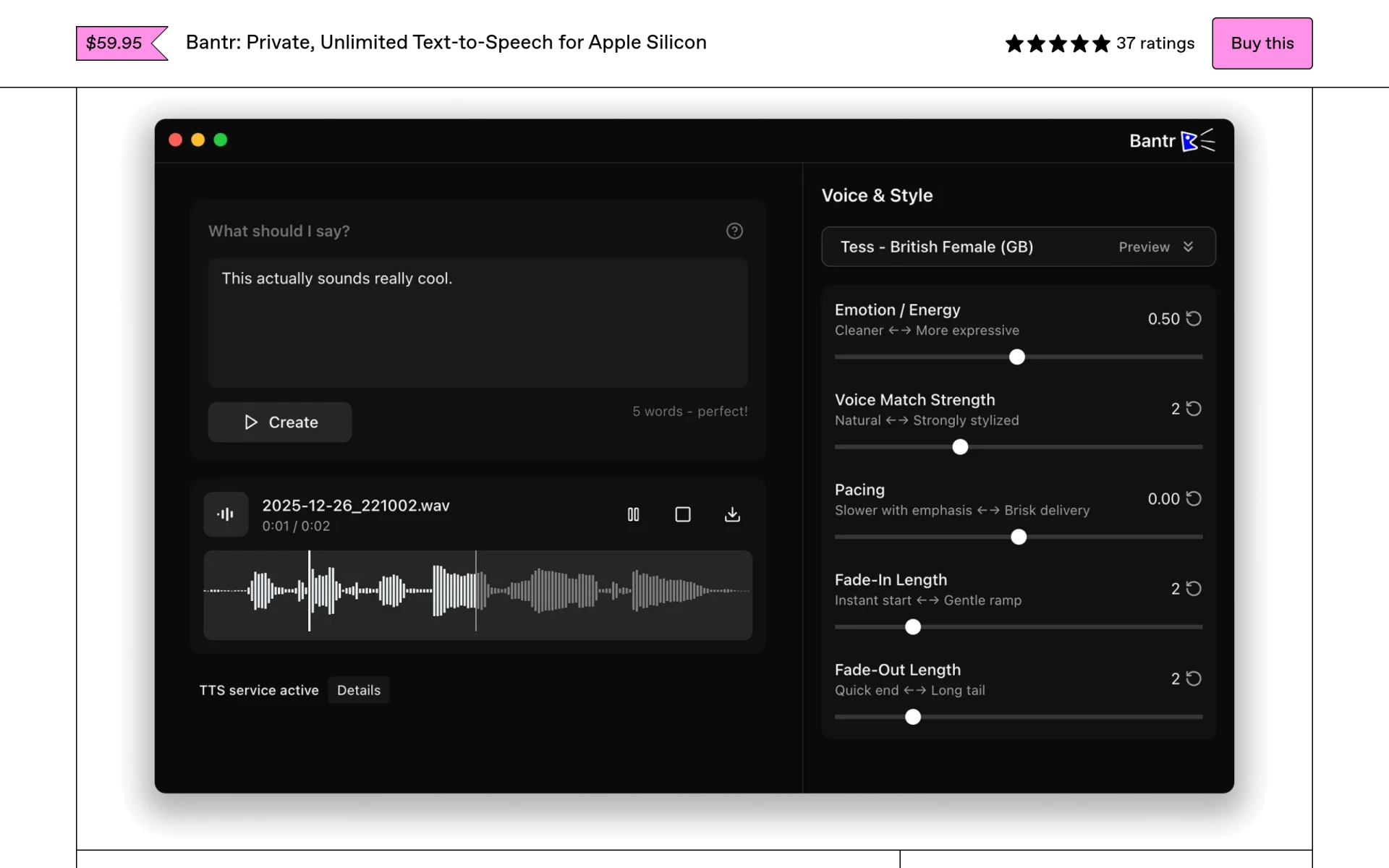Screen dimensions: 1389x868
Task: Click the red macOS close button
Action: [175, 140]
